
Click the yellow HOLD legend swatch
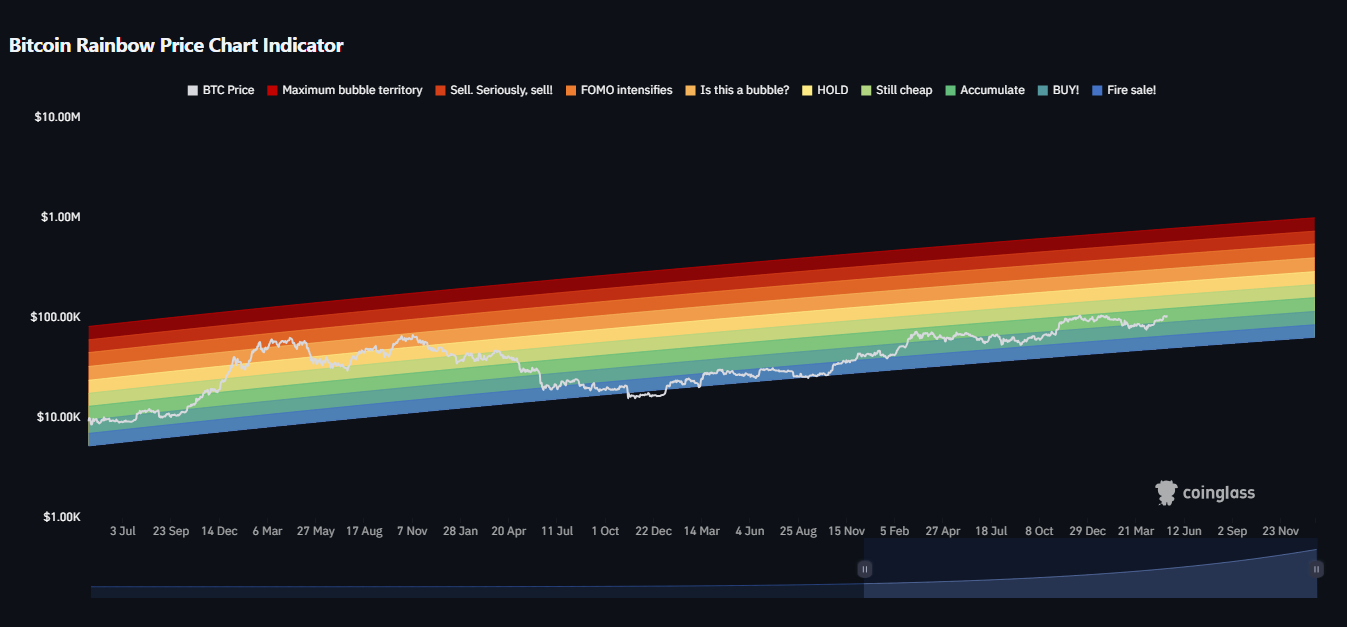pos(808,90)
